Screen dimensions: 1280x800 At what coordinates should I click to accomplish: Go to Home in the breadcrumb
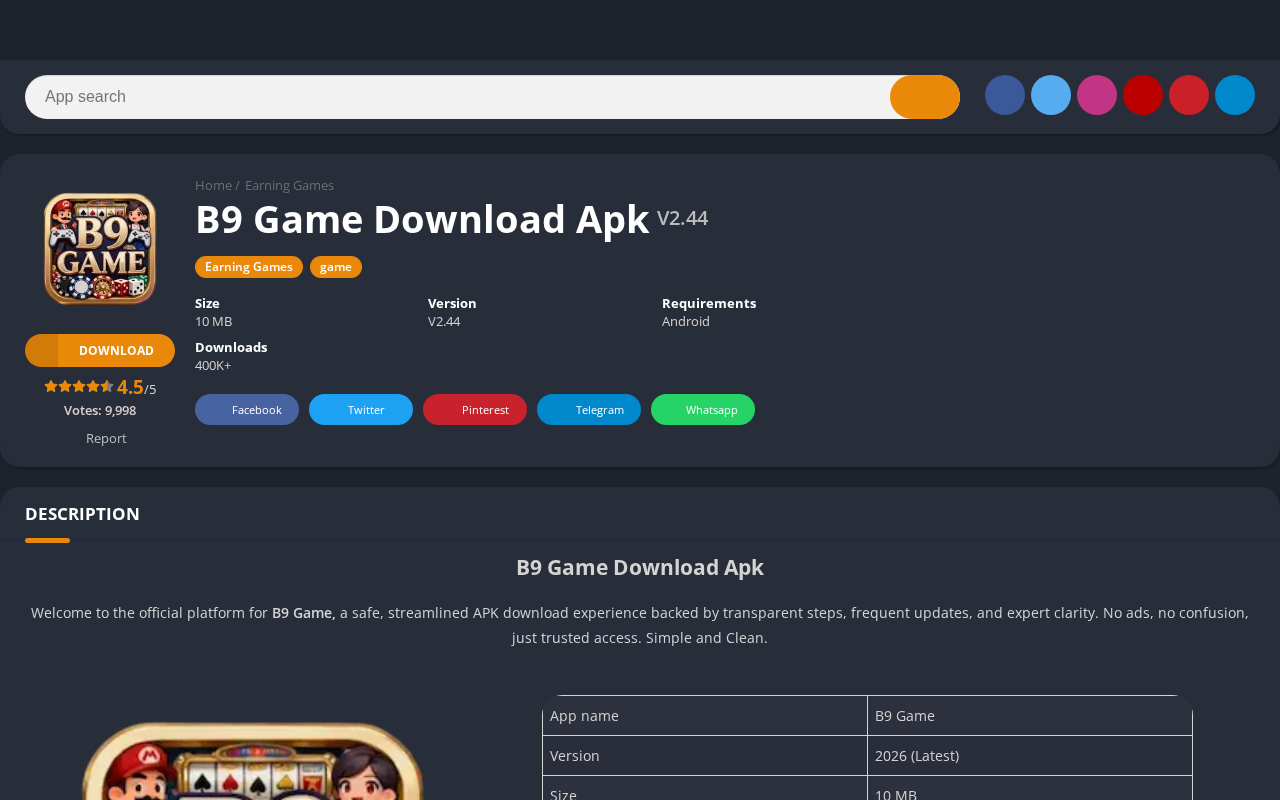(x=213, y=185)
